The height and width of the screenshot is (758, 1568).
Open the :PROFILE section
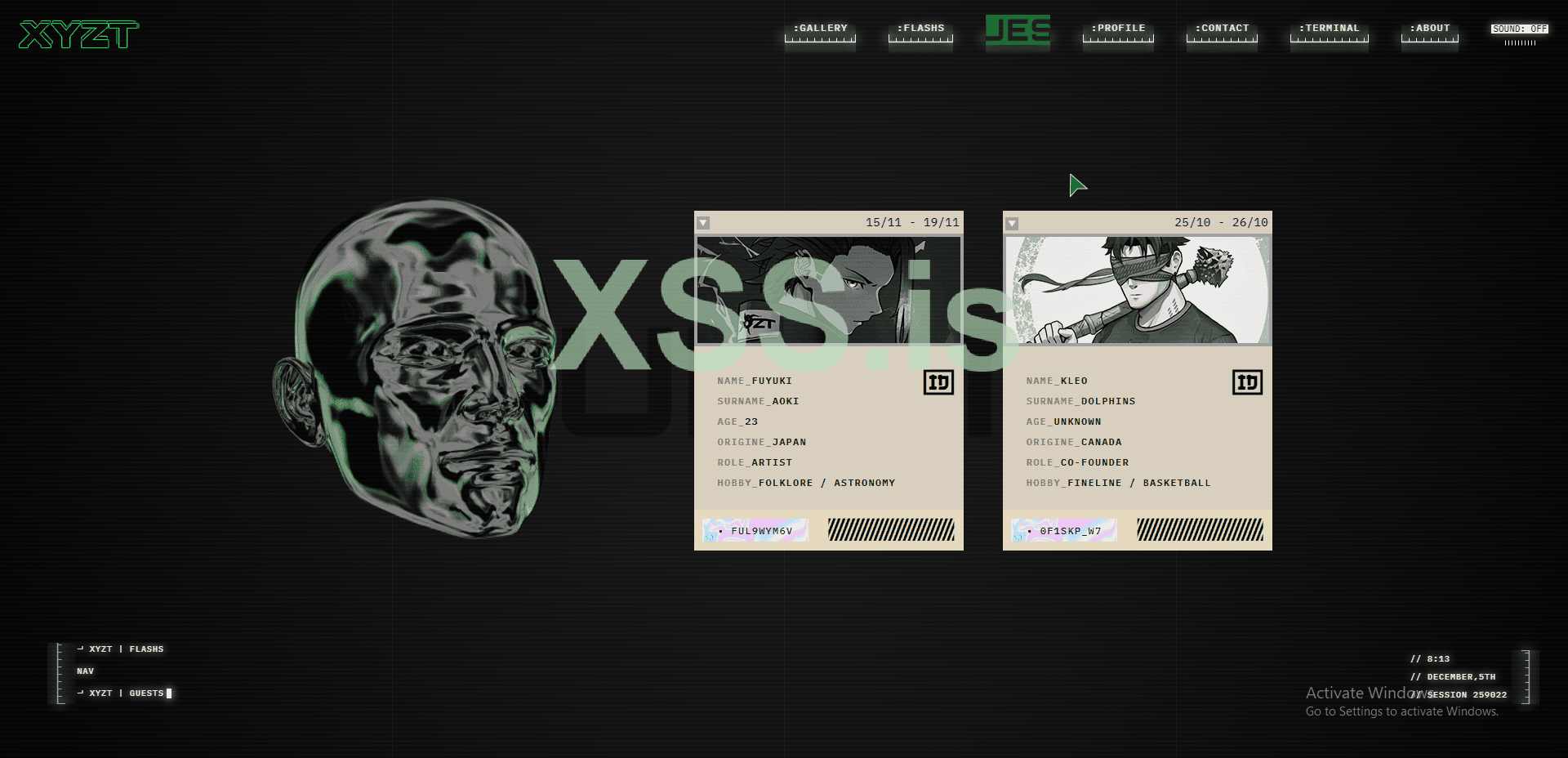click(1118, 31)
